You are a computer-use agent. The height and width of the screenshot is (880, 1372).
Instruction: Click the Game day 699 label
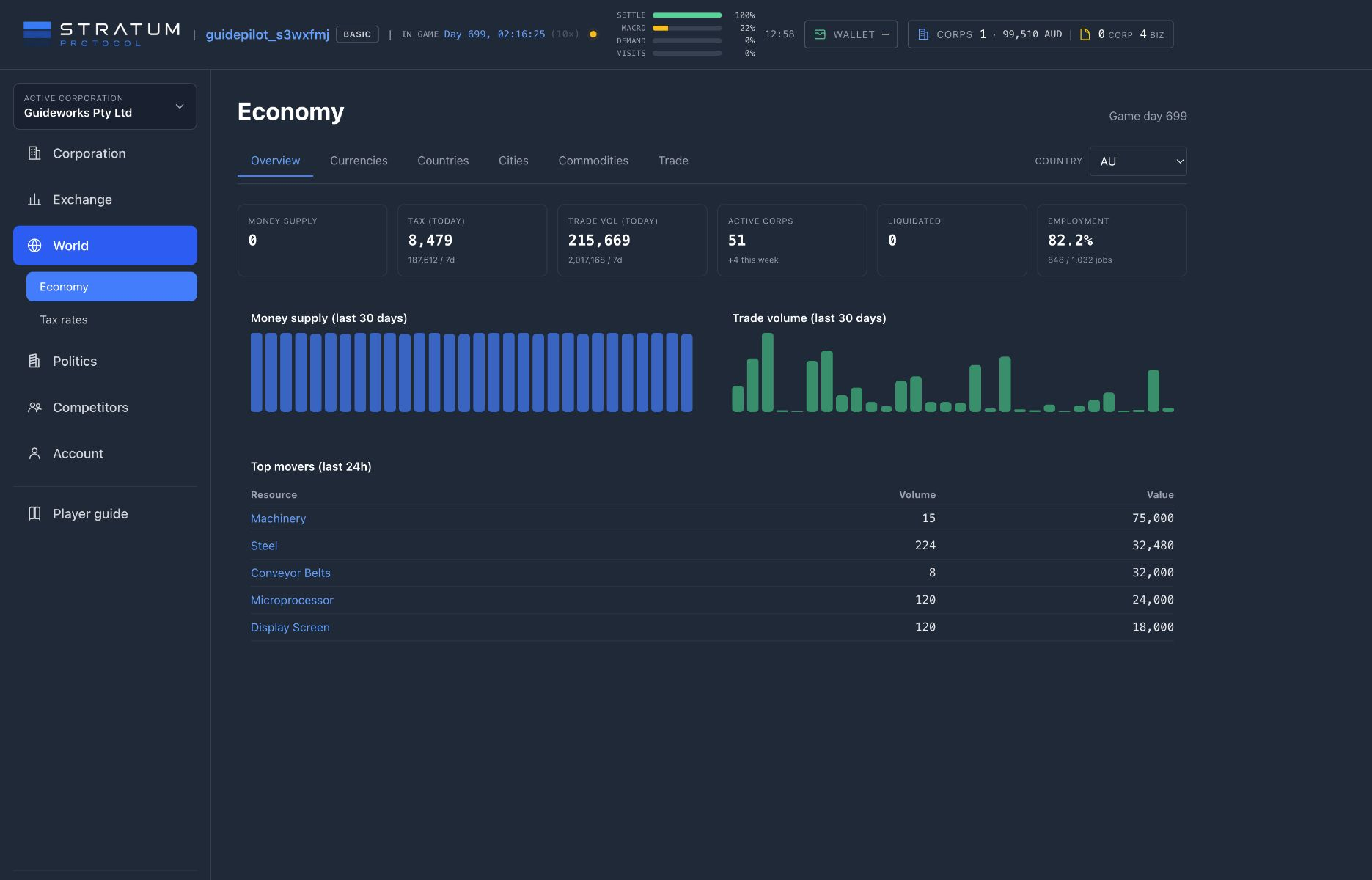pos(1148,116)
